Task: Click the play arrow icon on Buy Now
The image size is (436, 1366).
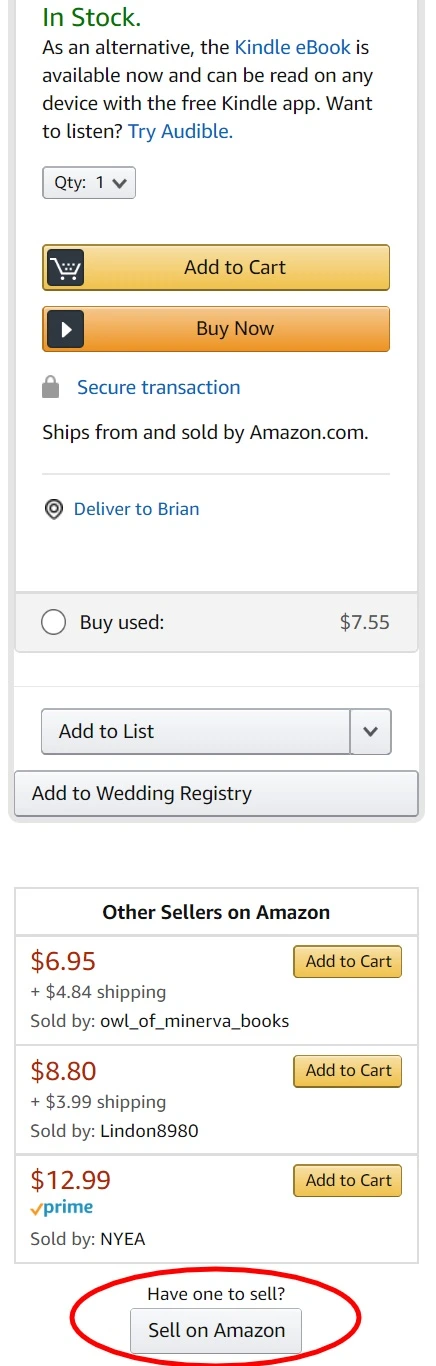Action: pyautogui.click(x=66, y=329)
